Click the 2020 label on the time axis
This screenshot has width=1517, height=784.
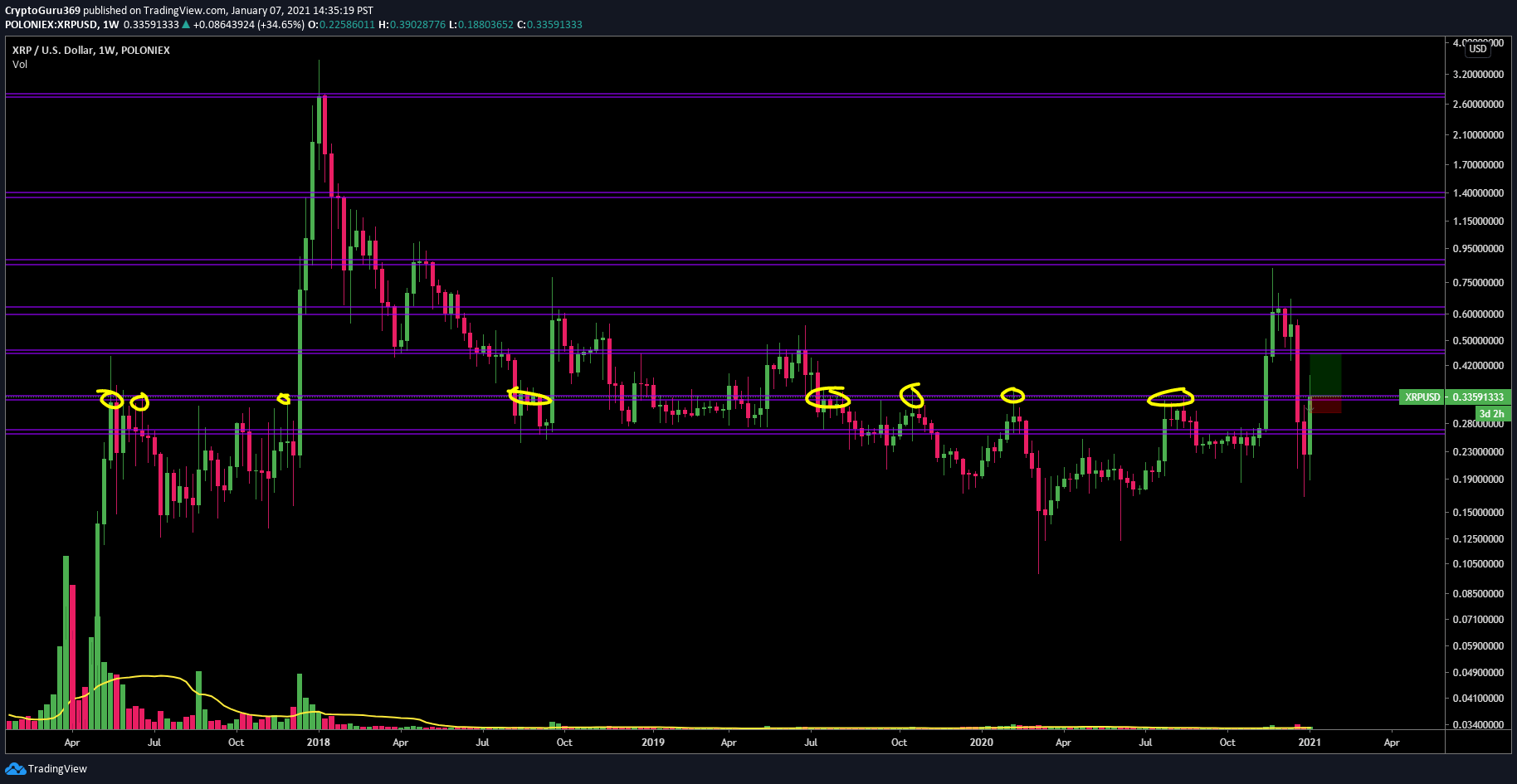[x=982, y=743]
